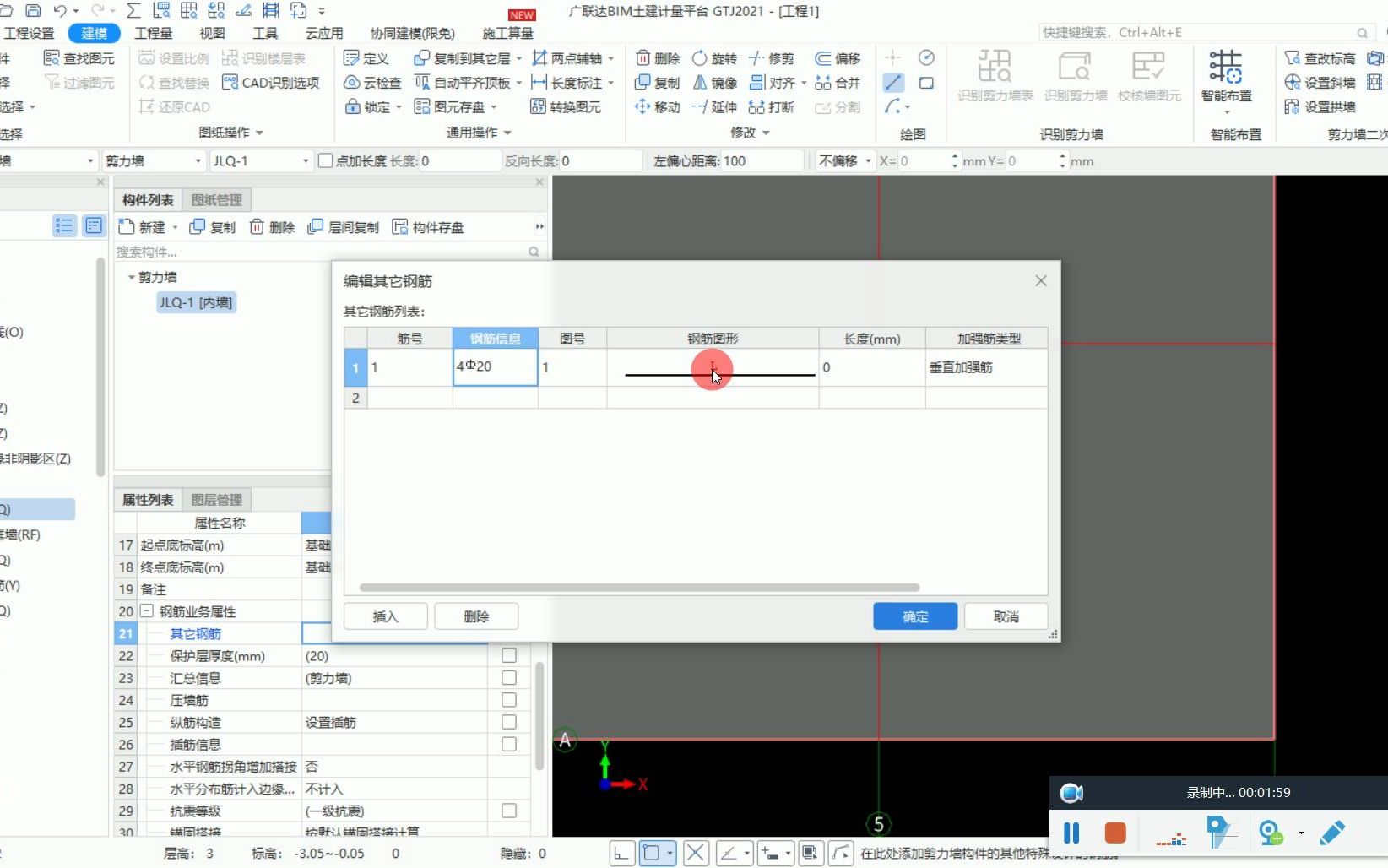Click 插入 to insert a row
This screenshot has height=868, width=1388.
pos(385,616)
